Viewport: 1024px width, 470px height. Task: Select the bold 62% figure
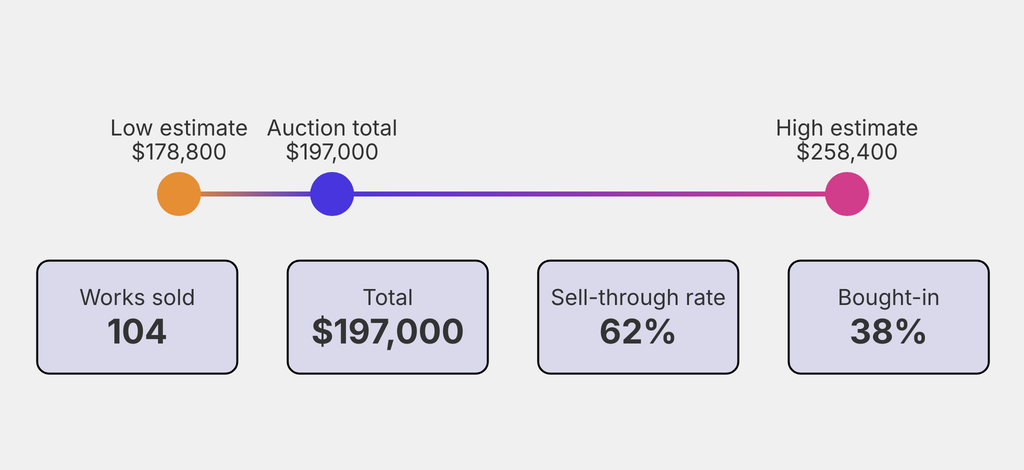pos(638,331)
